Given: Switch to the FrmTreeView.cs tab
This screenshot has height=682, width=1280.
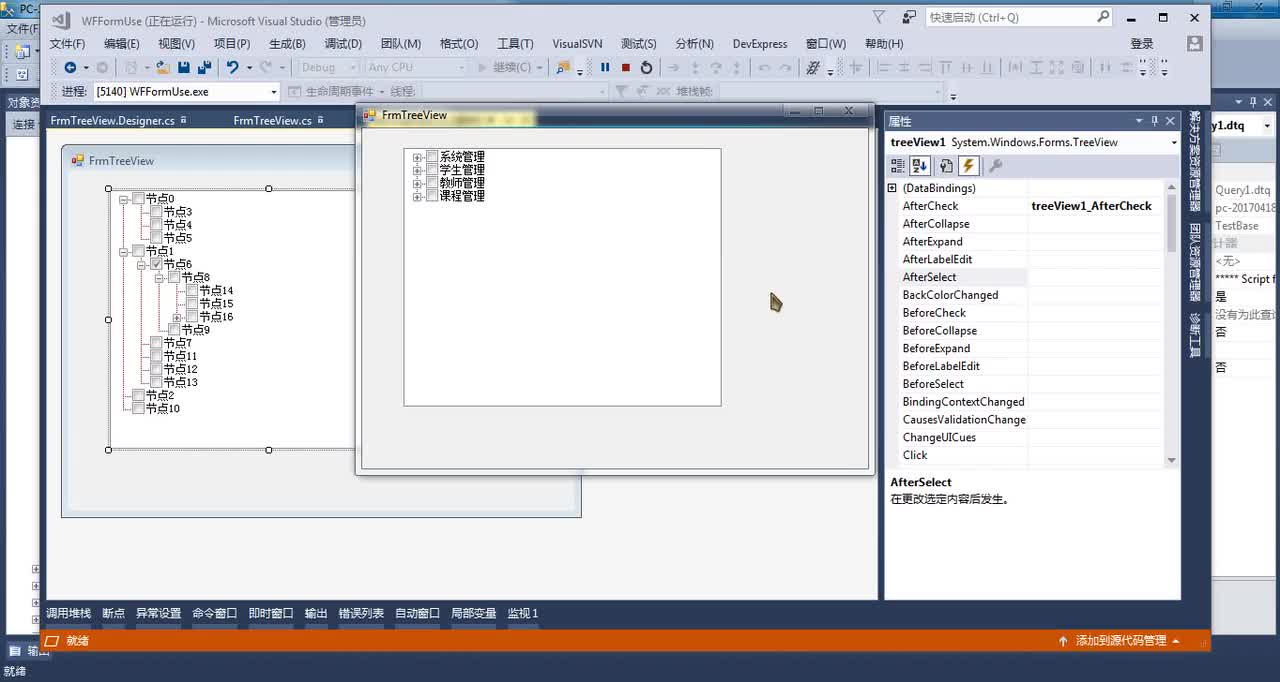Looking at the screenshot, I should click(x=272, y=120).
